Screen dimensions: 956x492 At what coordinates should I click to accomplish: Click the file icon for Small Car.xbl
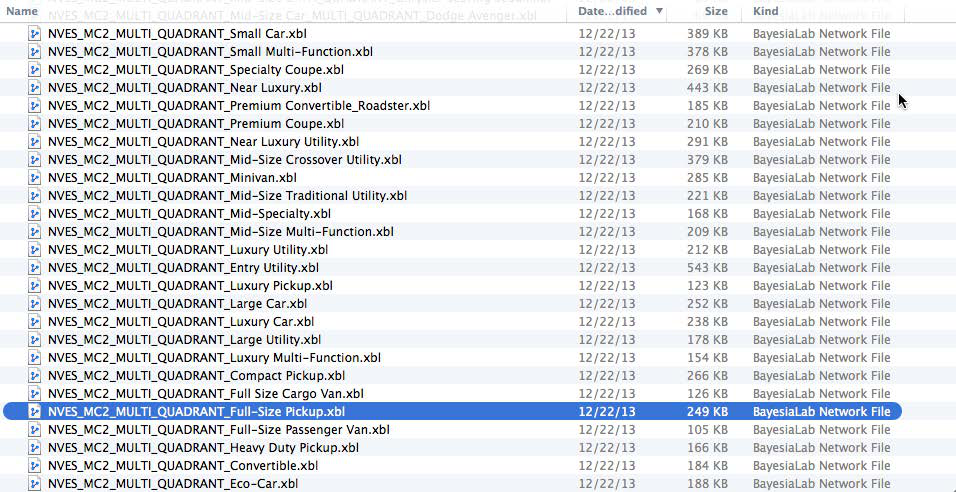click(35, 34)
